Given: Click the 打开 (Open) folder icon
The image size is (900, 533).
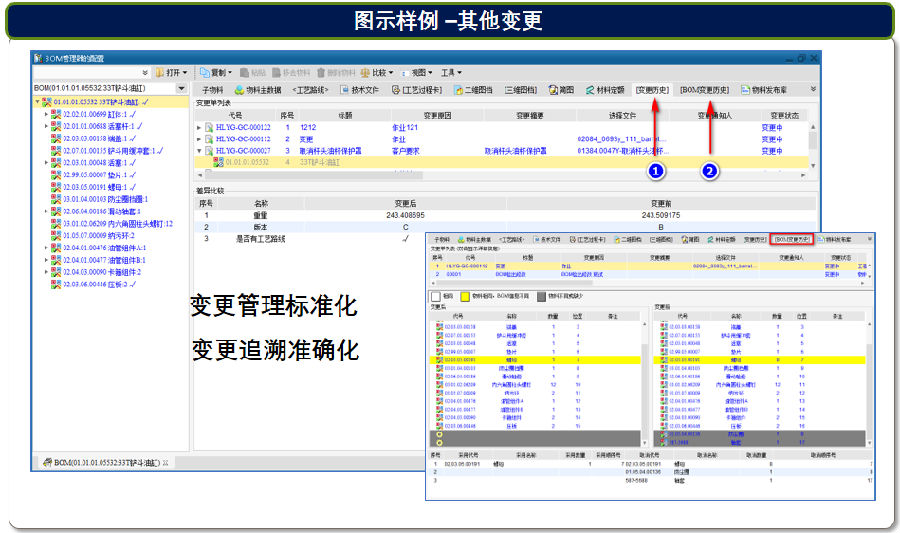Looking at the screenshot, I should point(159,73).
